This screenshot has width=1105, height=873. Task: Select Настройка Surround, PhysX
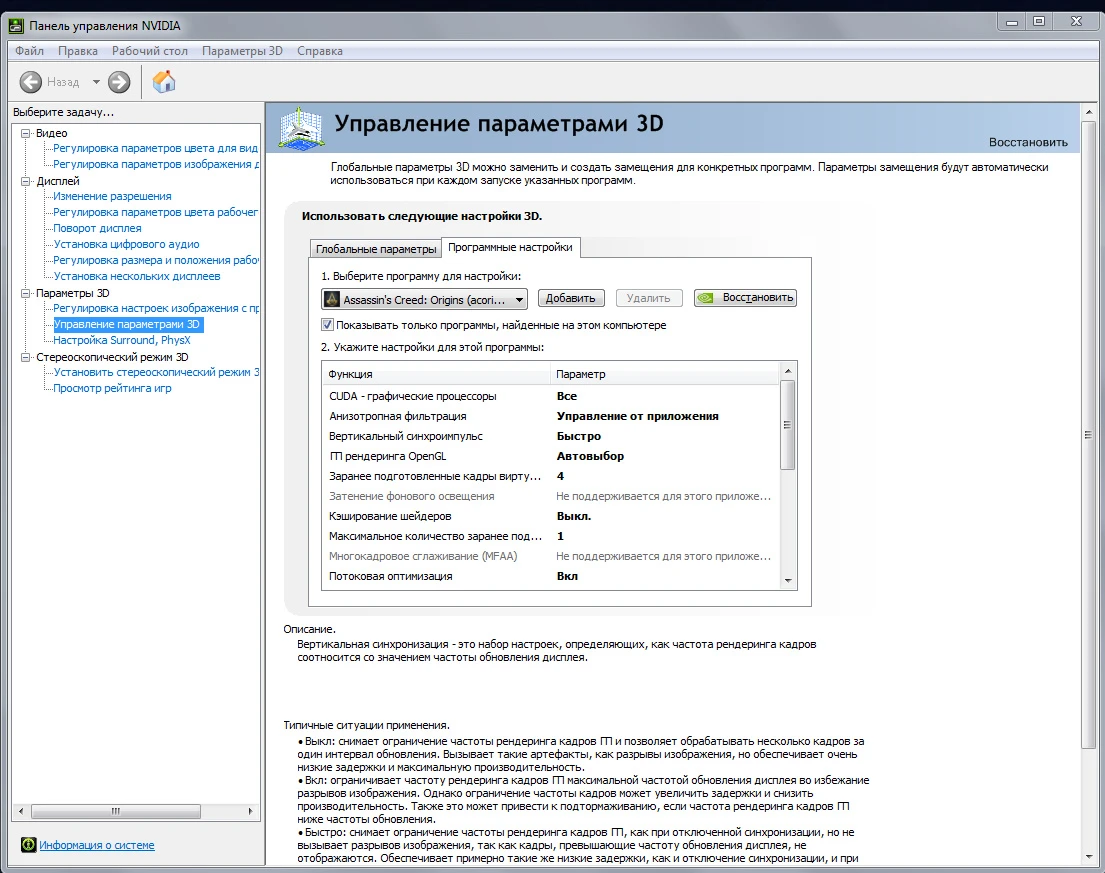[122, 340]
